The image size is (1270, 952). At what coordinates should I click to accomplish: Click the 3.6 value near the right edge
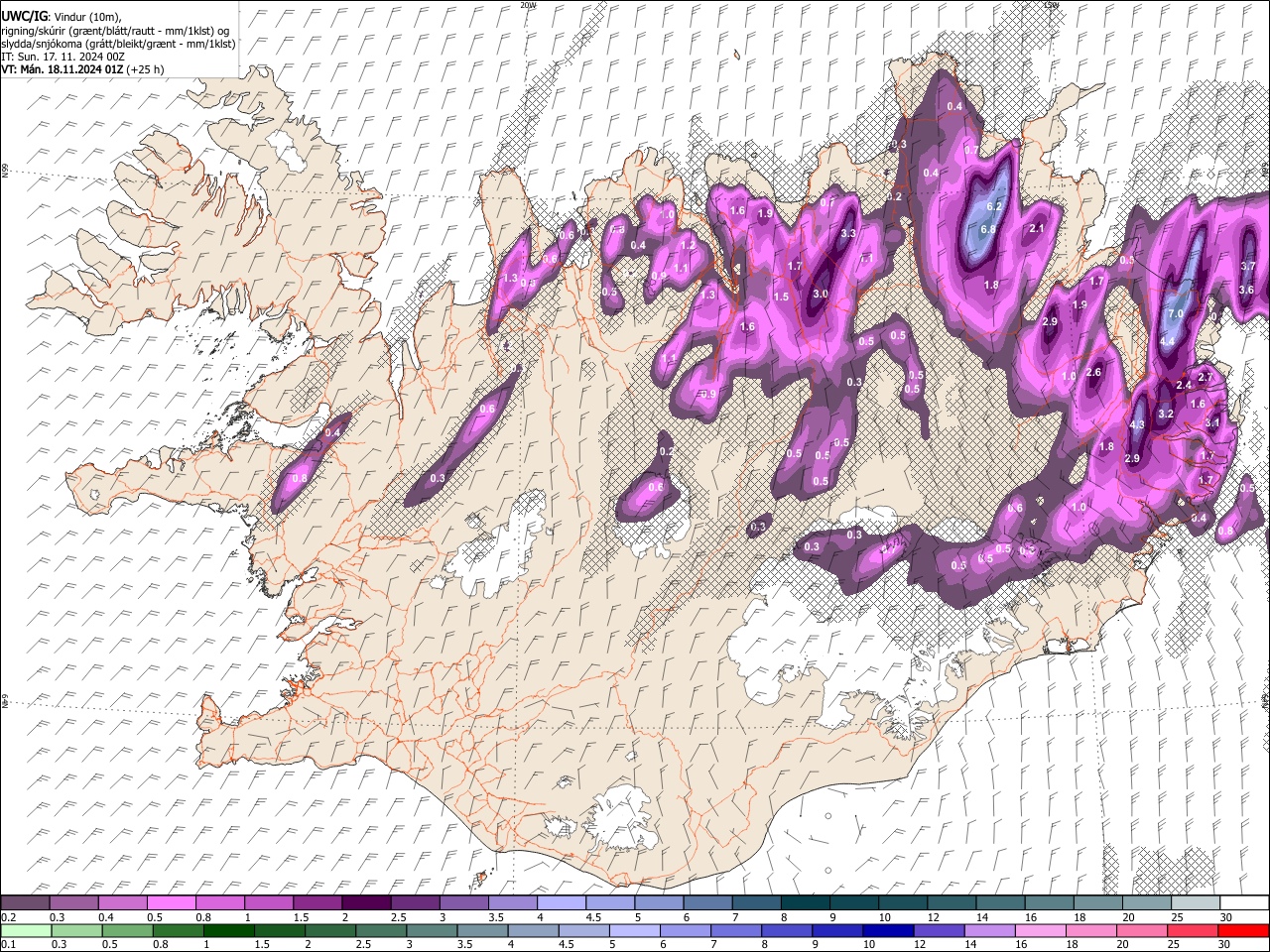coord(1246,290)
